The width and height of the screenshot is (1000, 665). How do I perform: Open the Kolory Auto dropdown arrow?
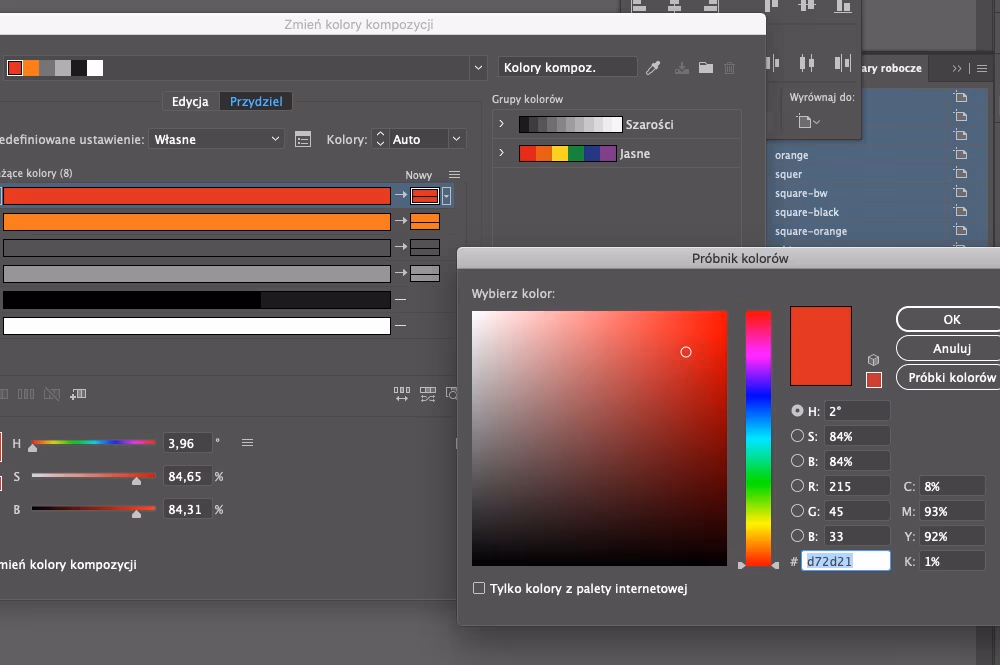(457, 139)
